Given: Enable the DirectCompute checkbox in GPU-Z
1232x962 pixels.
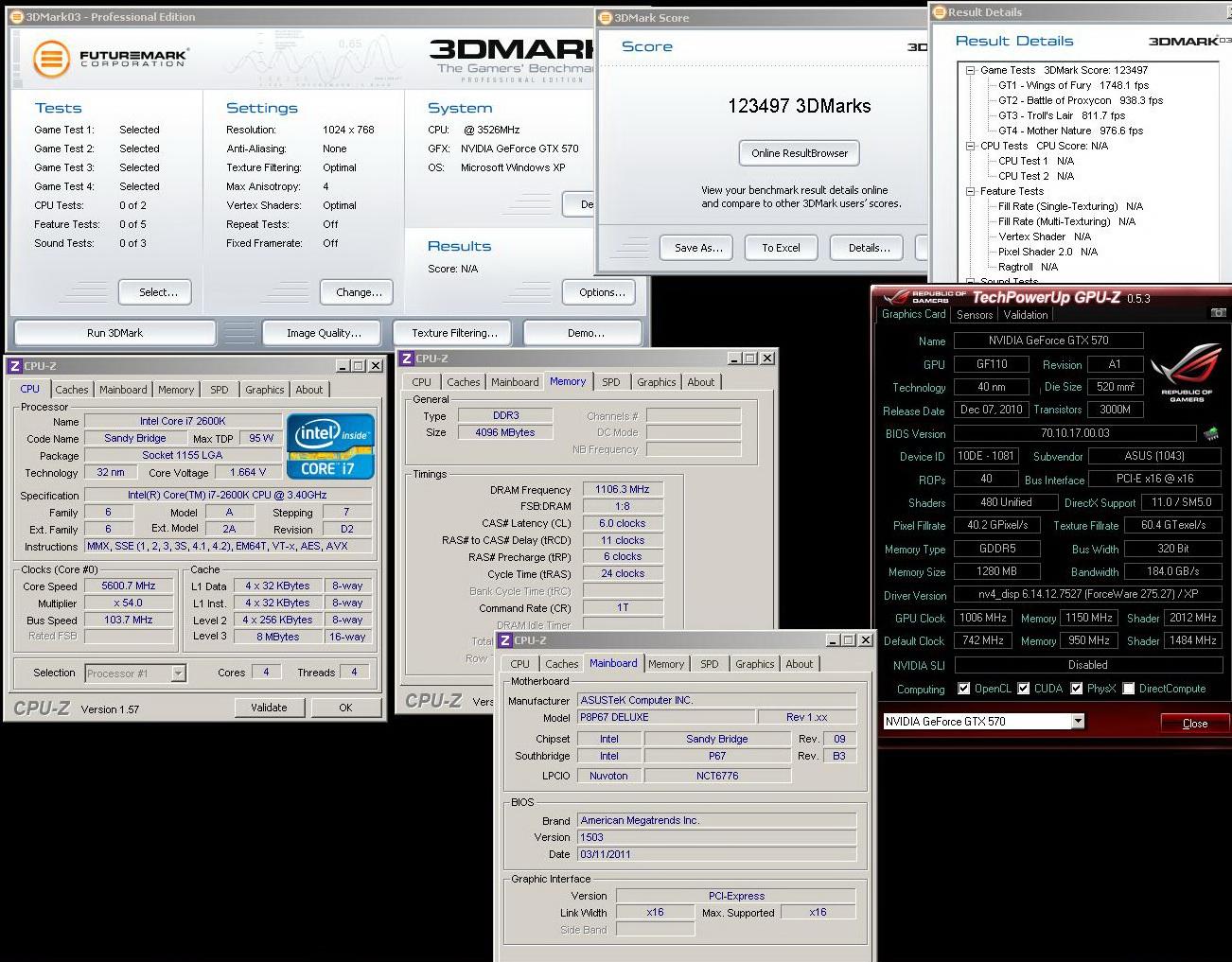Looking at the screenshot, I should point(1128,689).
